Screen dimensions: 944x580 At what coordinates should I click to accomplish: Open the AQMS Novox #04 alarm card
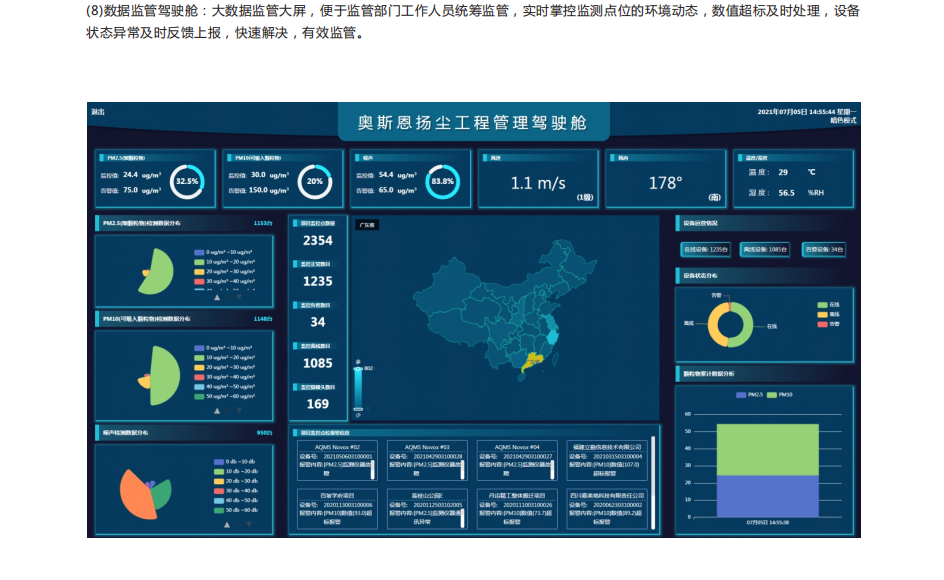tap(517, 460)
